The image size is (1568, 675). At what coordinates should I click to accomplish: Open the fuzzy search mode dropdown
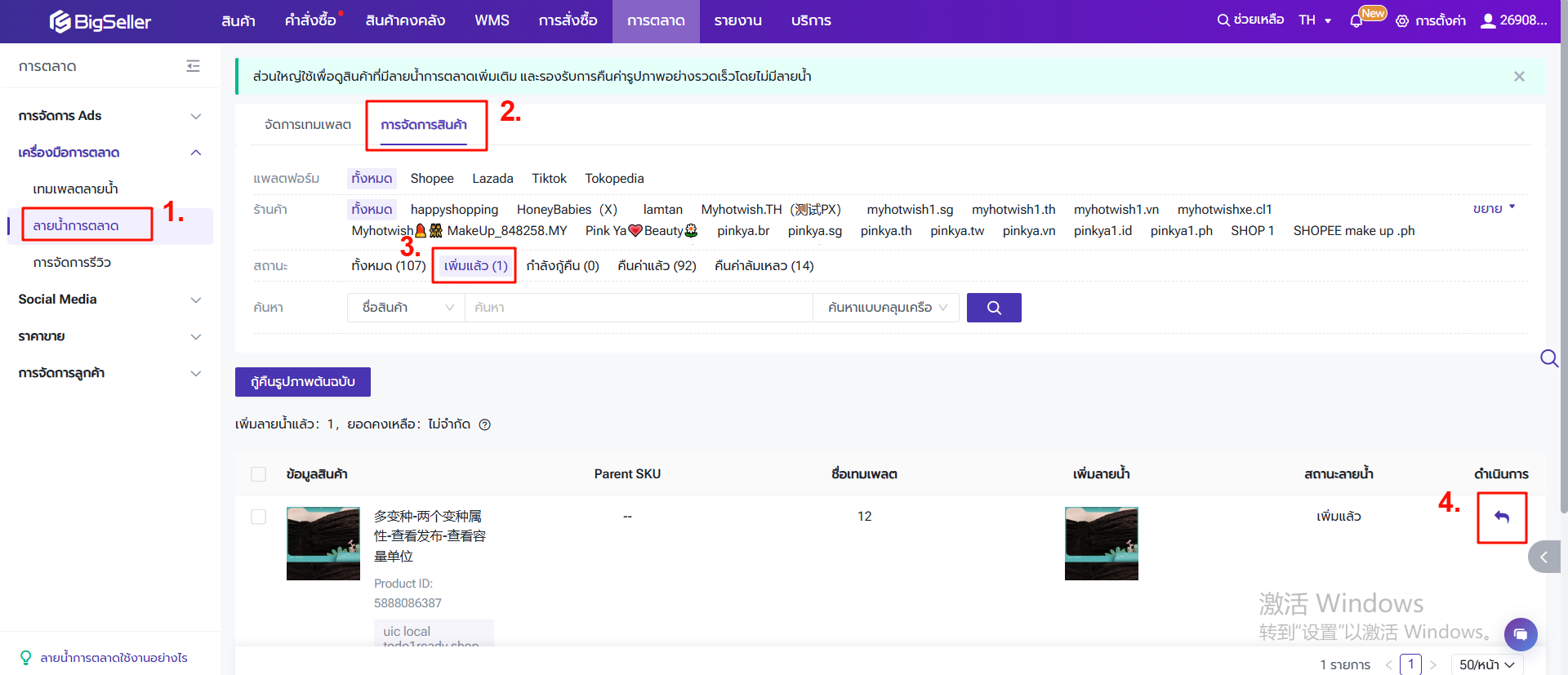[886, 308]
